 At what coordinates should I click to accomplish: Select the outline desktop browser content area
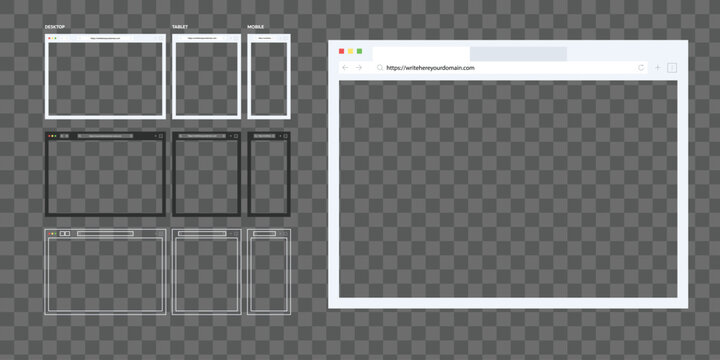105,275
